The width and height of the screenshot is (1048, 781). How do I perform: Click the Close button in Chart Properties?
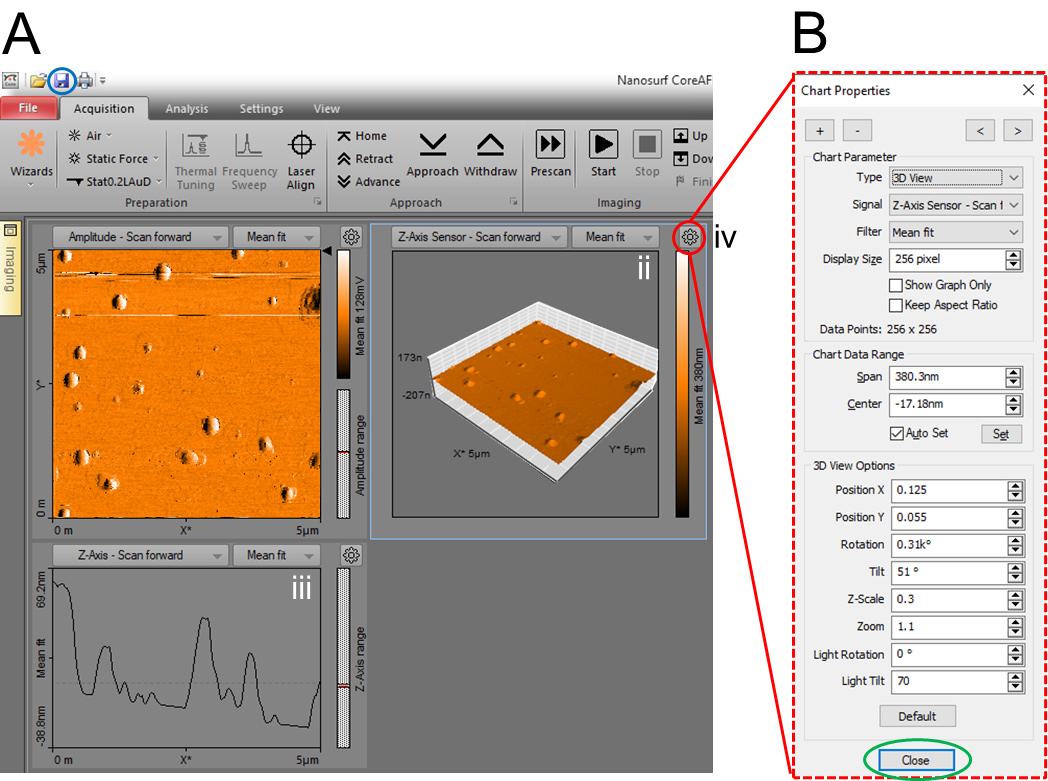916,761
